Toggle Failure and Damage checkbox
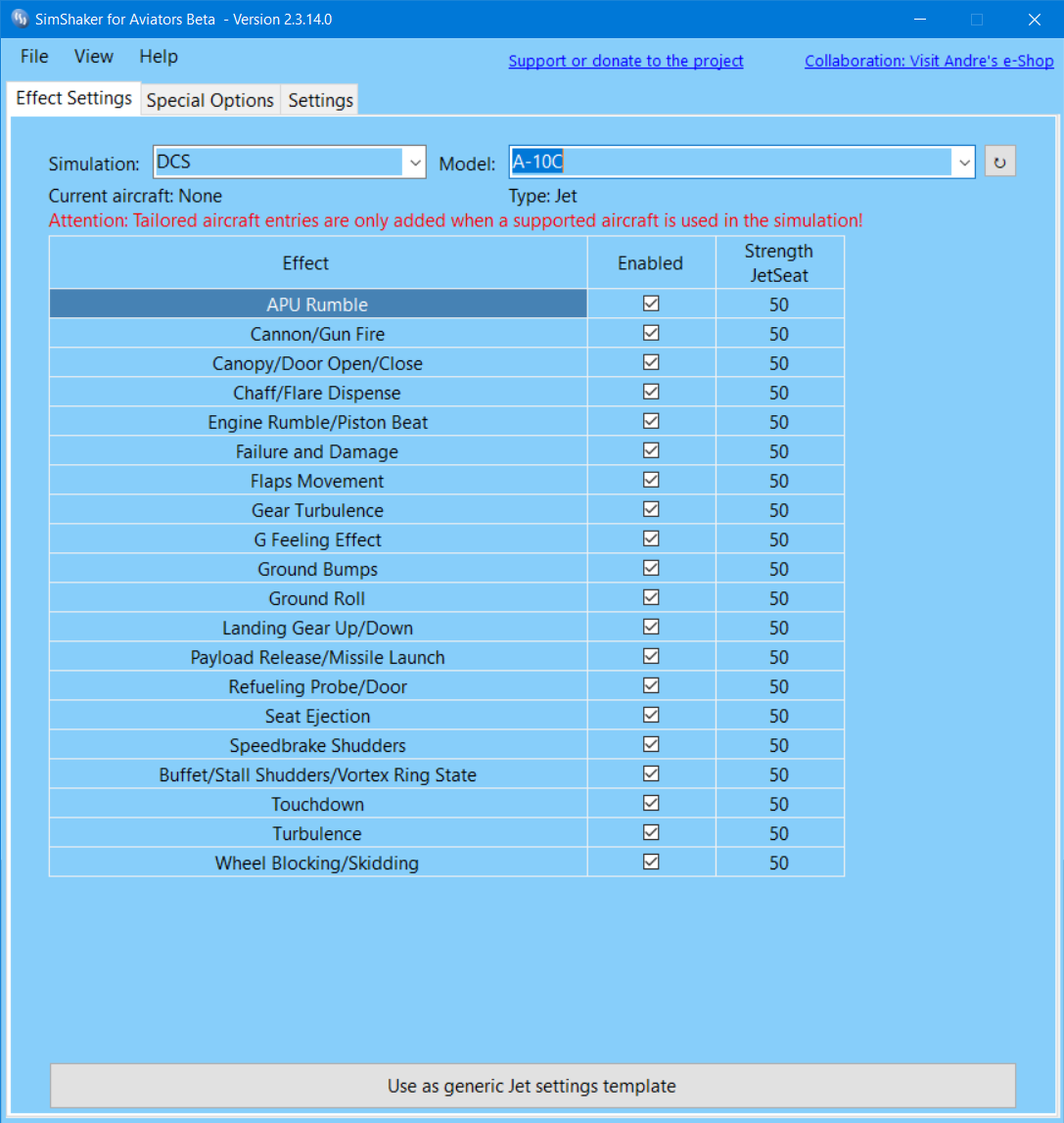1064x1123 pixels. 651,450
